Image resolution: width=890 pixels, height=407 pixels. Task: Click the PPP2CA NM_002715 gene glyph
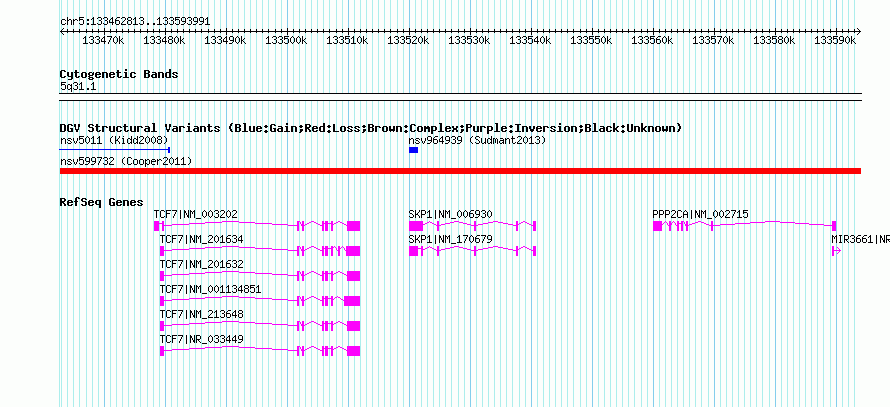(x=744, y=226)
